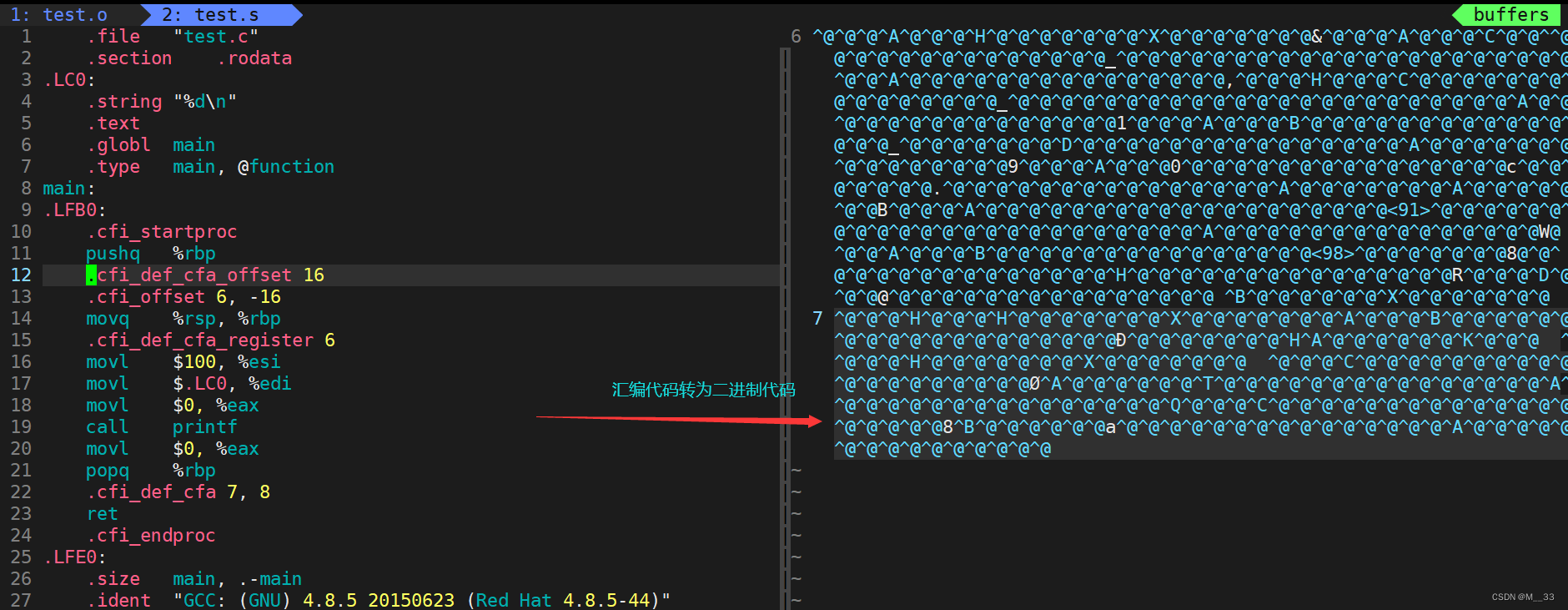
Task: Click the '.LC0:' label on line 3
Action: pyautogui.click(x=69, y=80)
